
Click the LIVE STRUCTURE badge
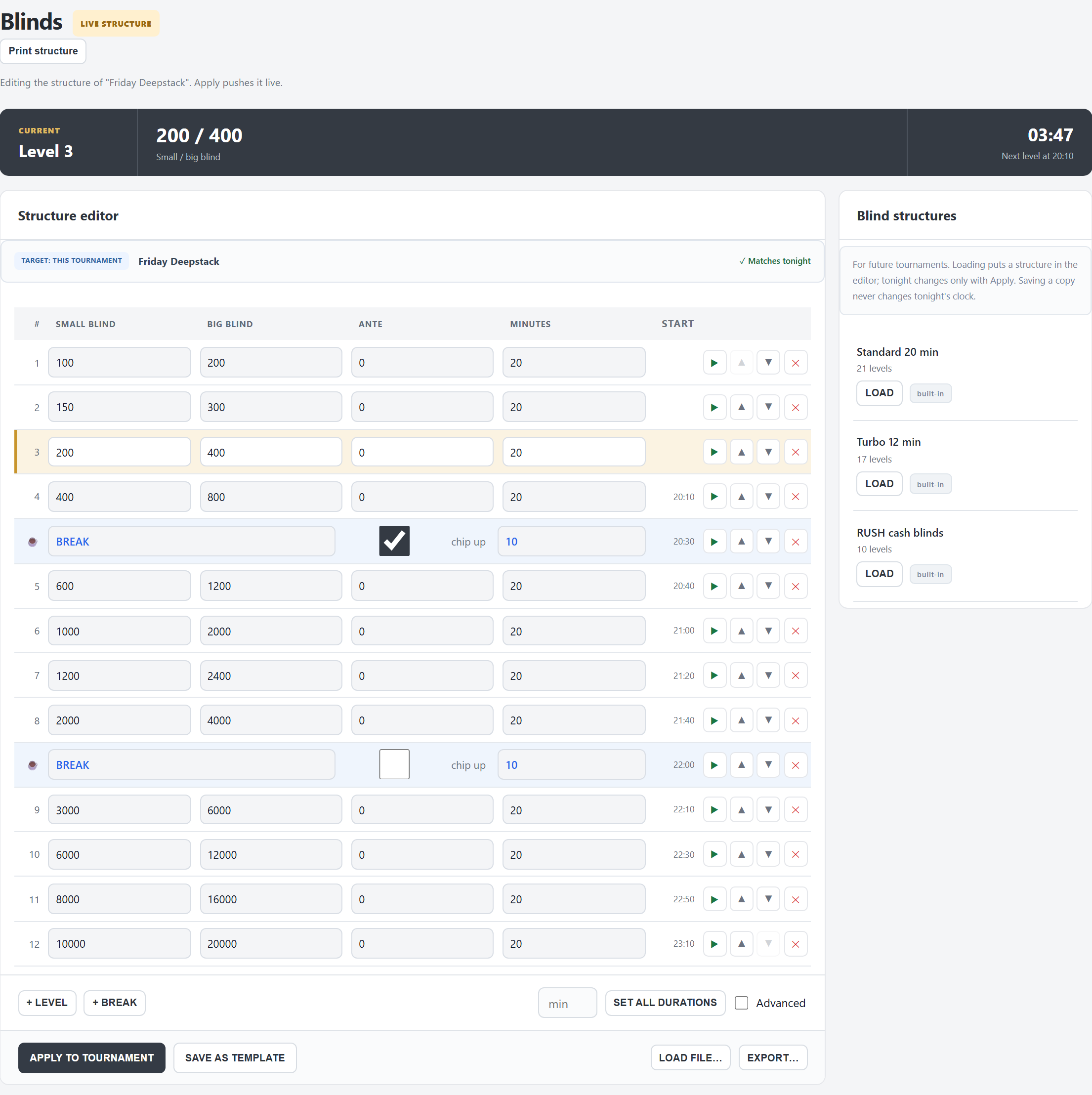click(x=116, y=23)
